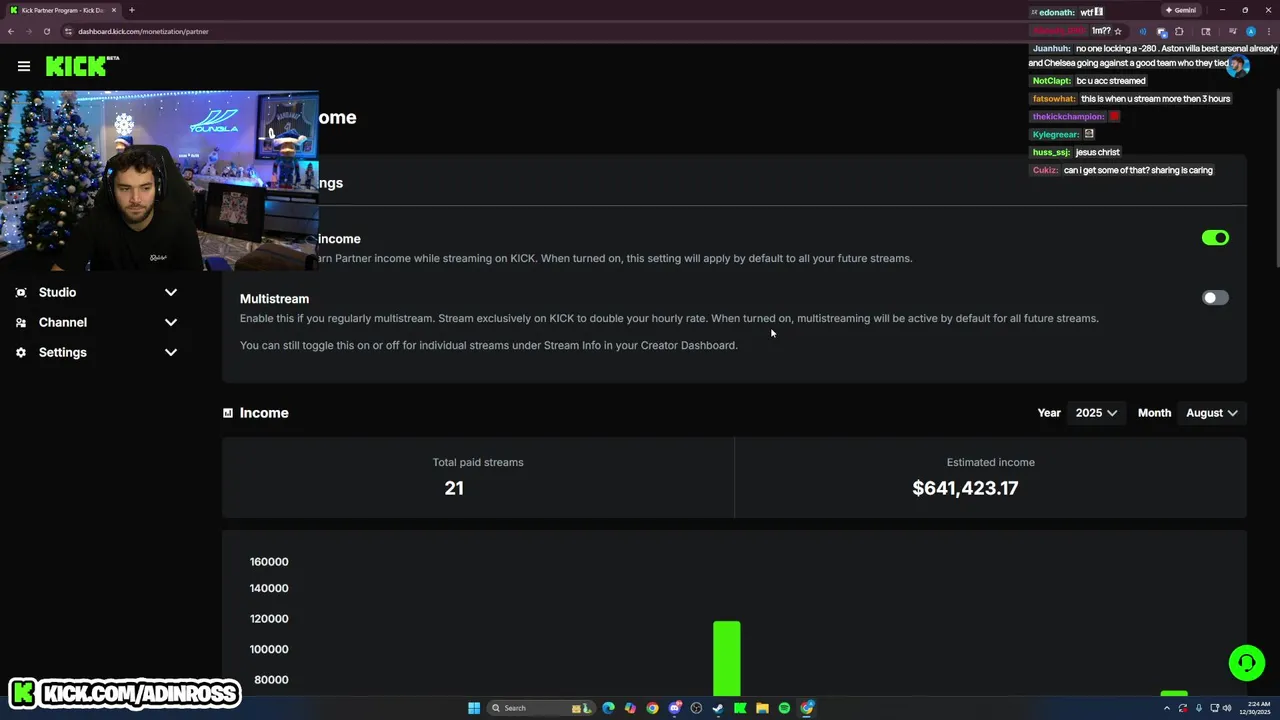Expand the Studio sidebar section
The width and height of the screenshot is (1280, 720).
pyautogui.click(x=171, y=292)
